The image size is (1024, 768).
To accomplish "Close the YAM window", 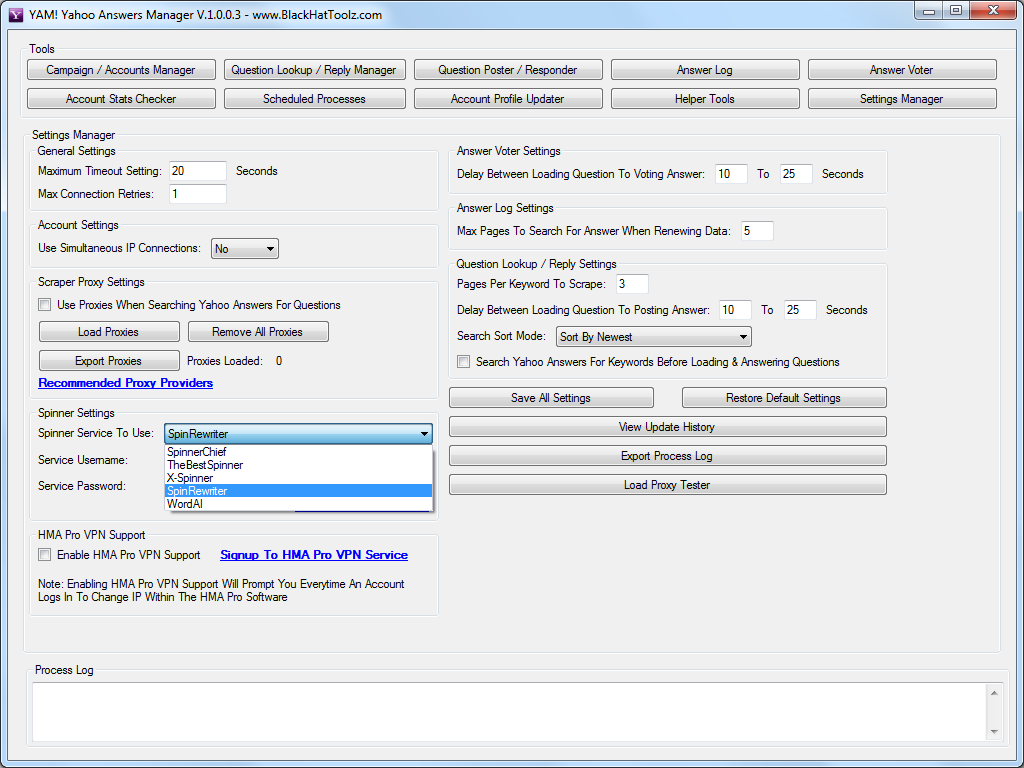I will (993, 11).
